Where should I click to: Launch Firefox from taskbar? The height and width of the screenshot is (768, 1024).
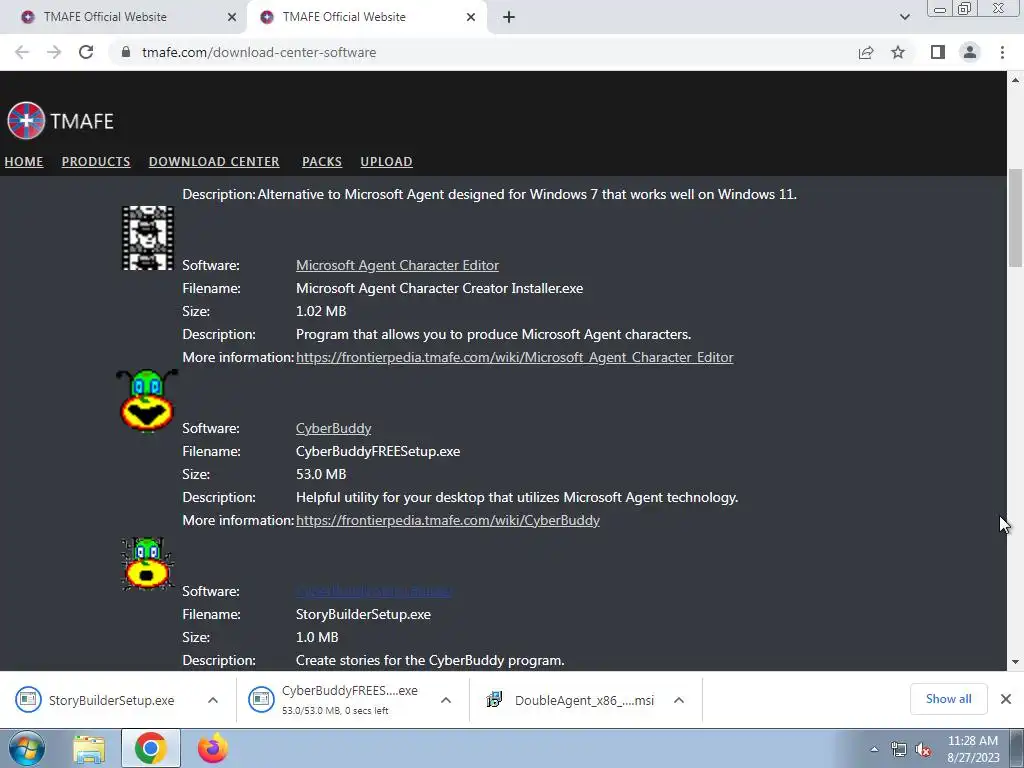[212, 748]
